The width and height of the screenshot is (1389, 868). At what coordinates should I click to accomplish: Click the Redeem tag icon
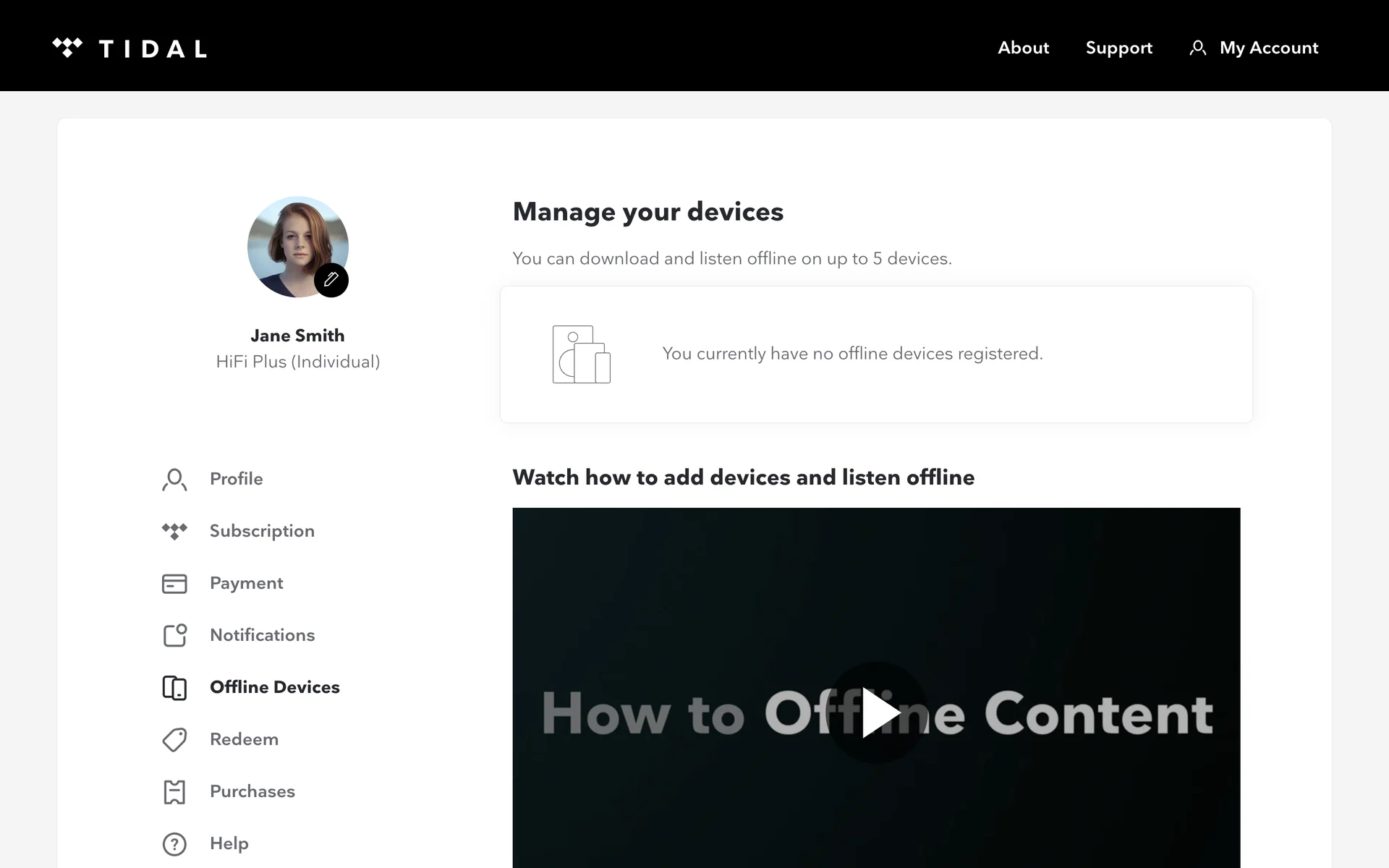tap(174, 740)
